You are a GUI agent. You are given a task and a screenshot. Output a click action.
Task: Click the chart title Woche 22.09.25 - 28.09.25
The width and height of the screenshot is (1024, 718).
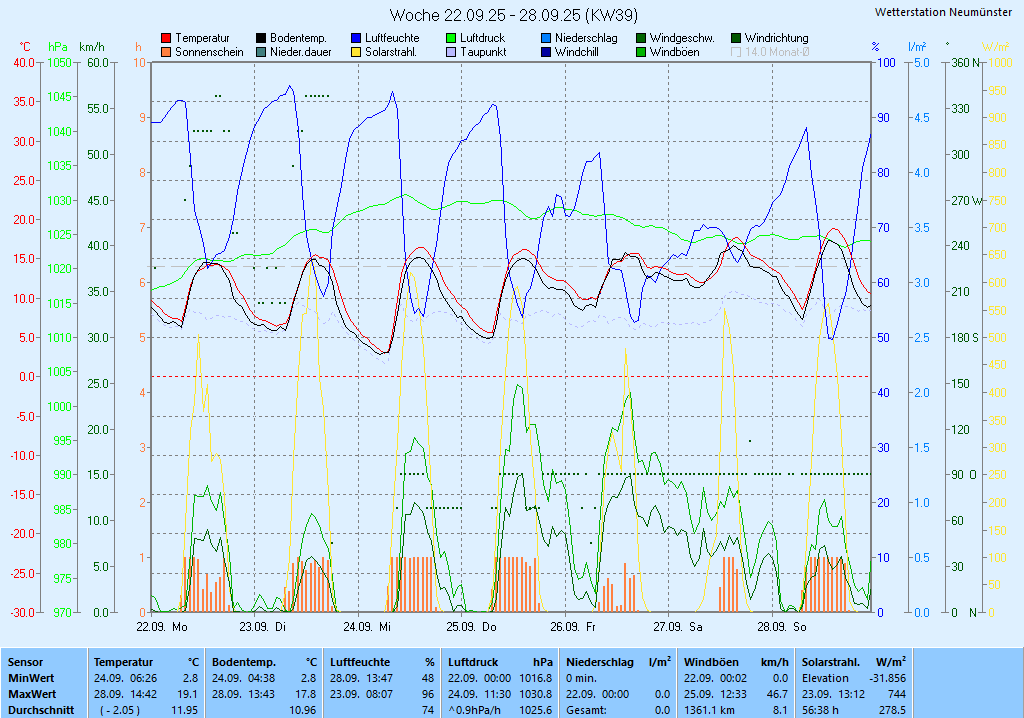click(514, 15)
